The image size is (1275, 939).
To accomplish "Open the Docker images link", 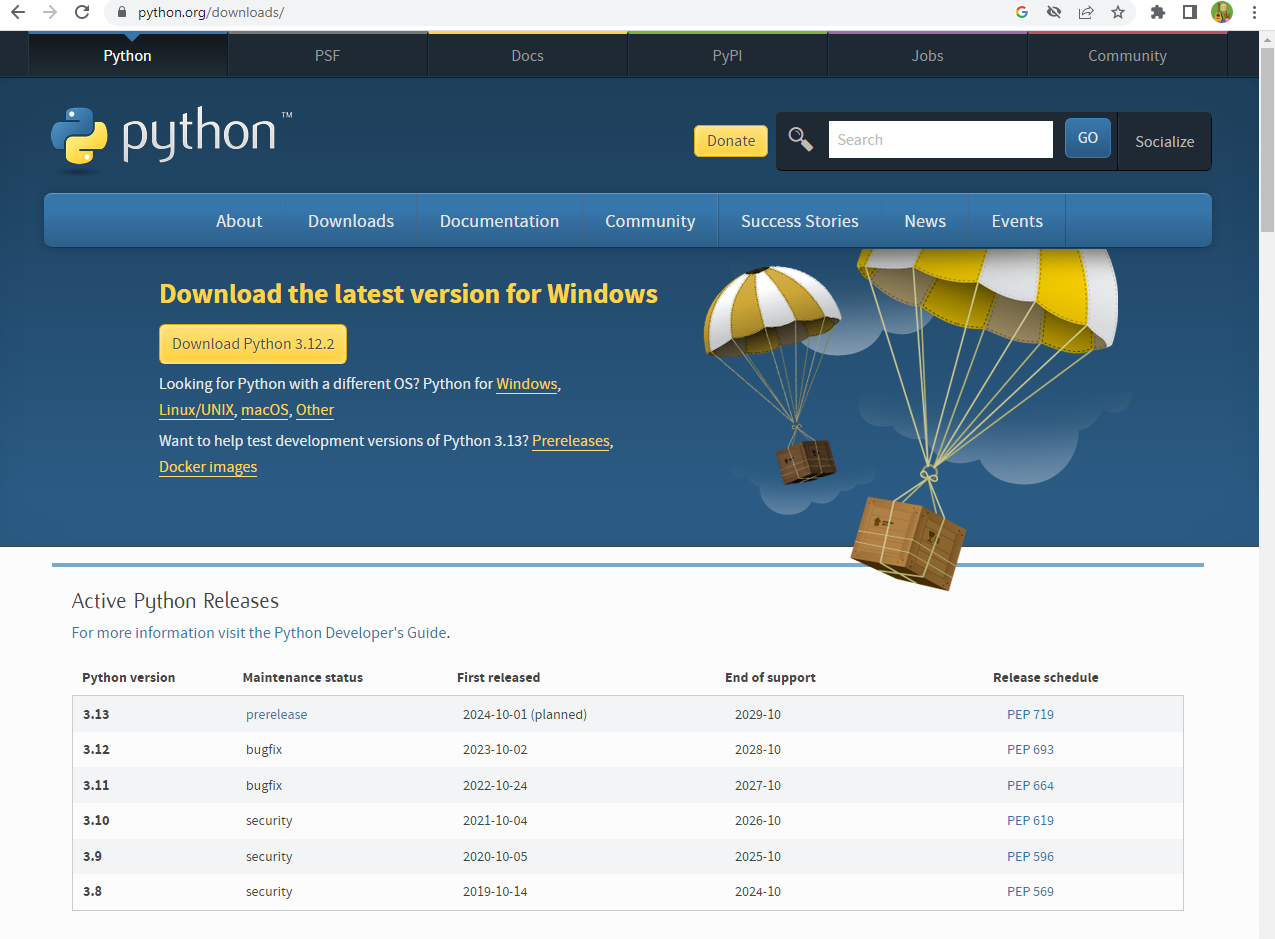I will [x=208, y=467].
